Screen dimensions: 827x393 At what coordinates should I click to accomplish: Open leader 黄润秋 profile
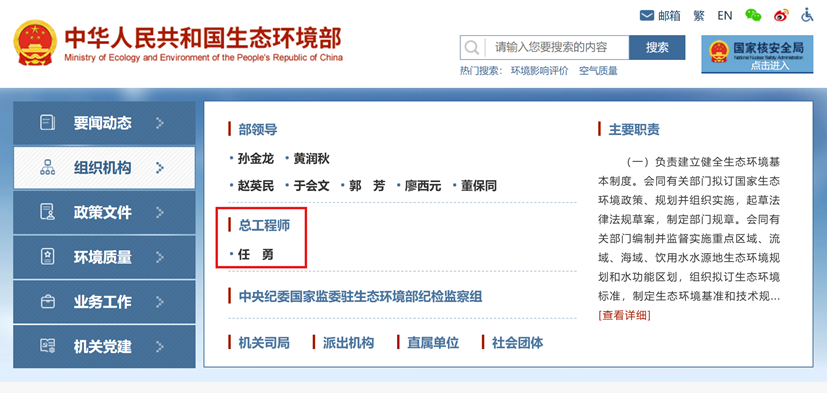pos(311,159)
